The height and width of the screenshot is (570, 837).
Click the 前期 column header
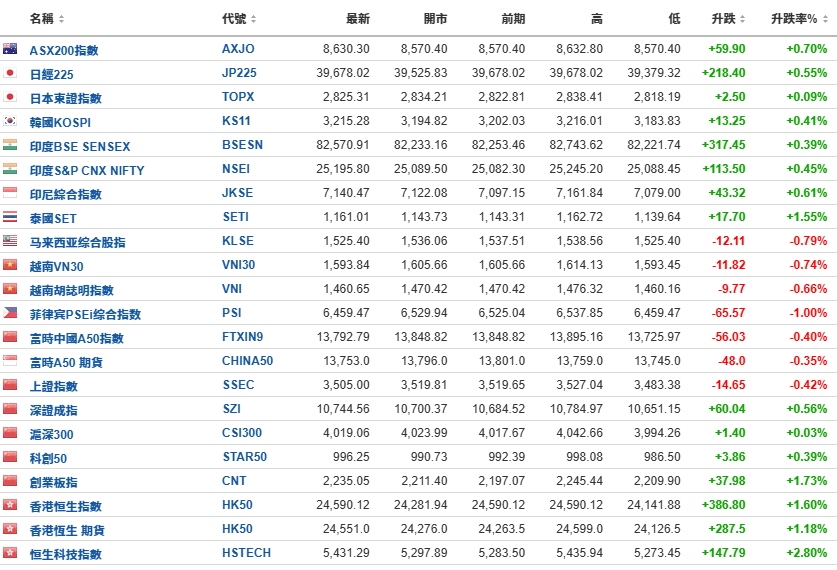[x=513, y=19]
